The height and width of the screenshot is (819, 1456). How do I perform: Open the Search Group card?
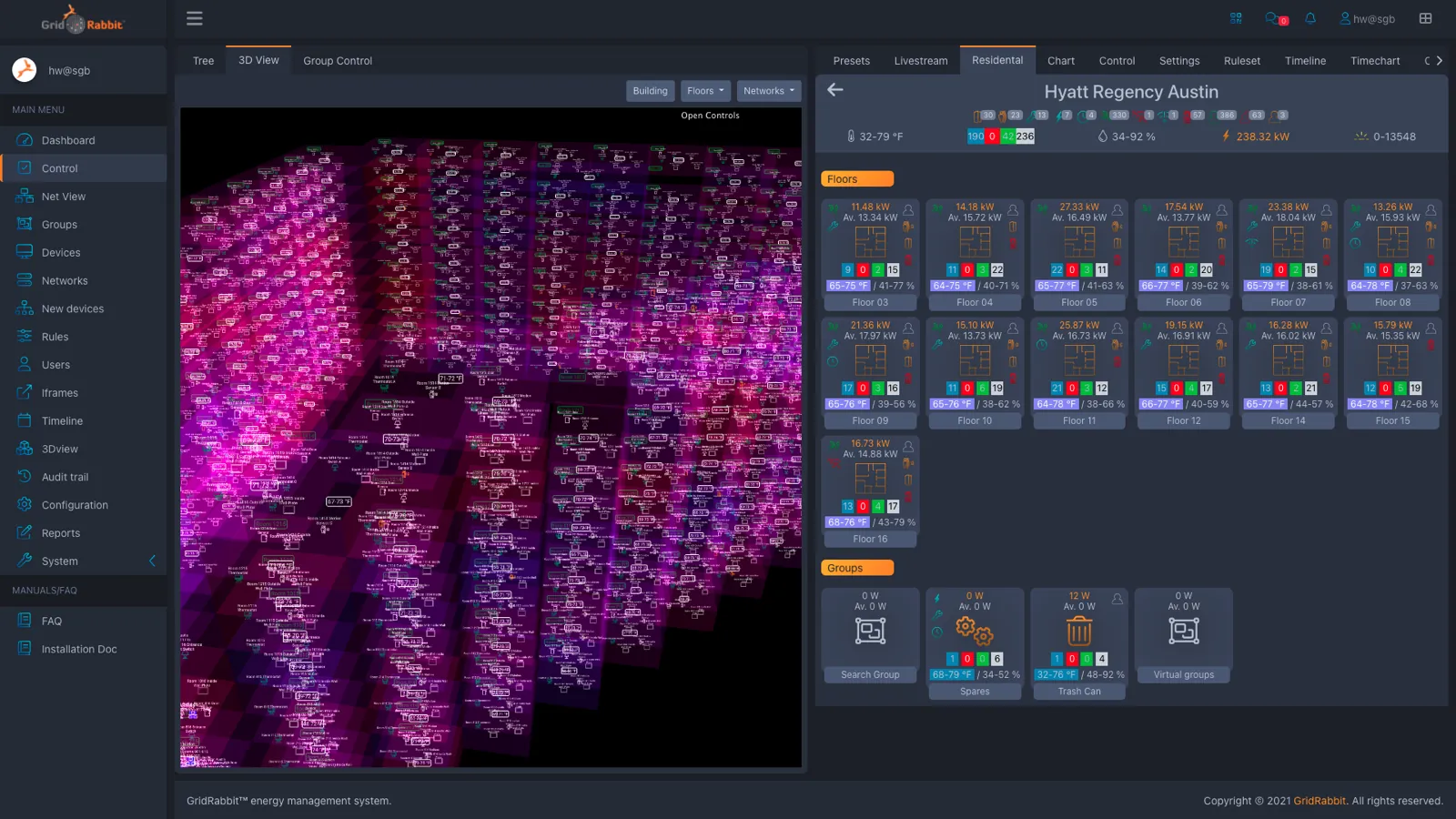(870, 635)
